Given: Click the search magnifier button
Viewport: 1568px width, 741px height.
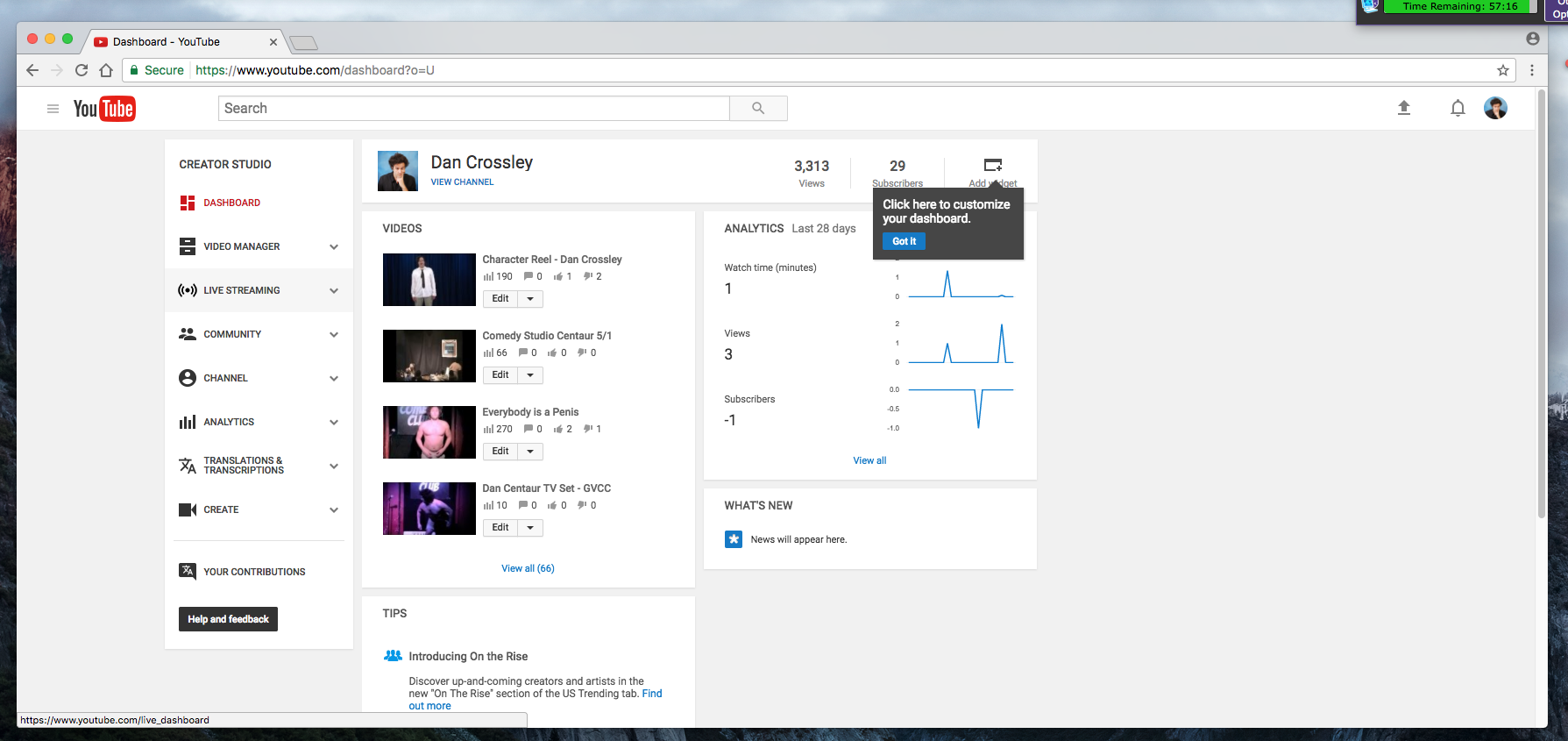Looking at the screenshot, I should point(758,108).
